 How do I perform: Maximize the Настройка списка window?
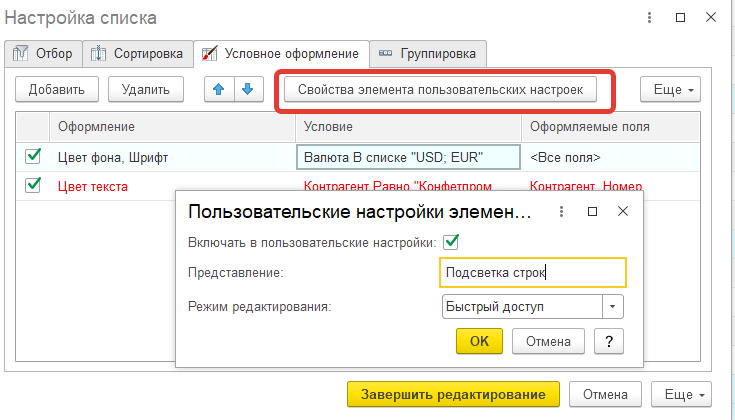(x=680, y=18)
